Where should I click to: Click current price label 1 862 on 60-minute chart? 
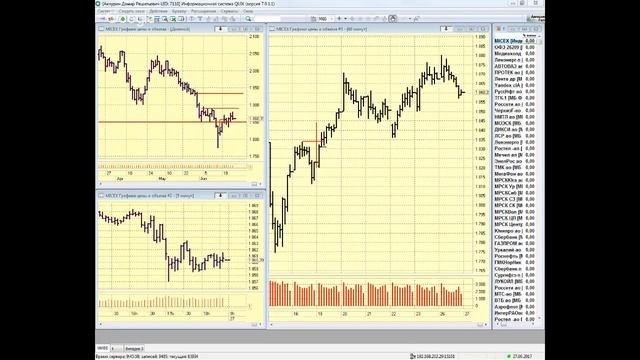click(x=482, y=92)
